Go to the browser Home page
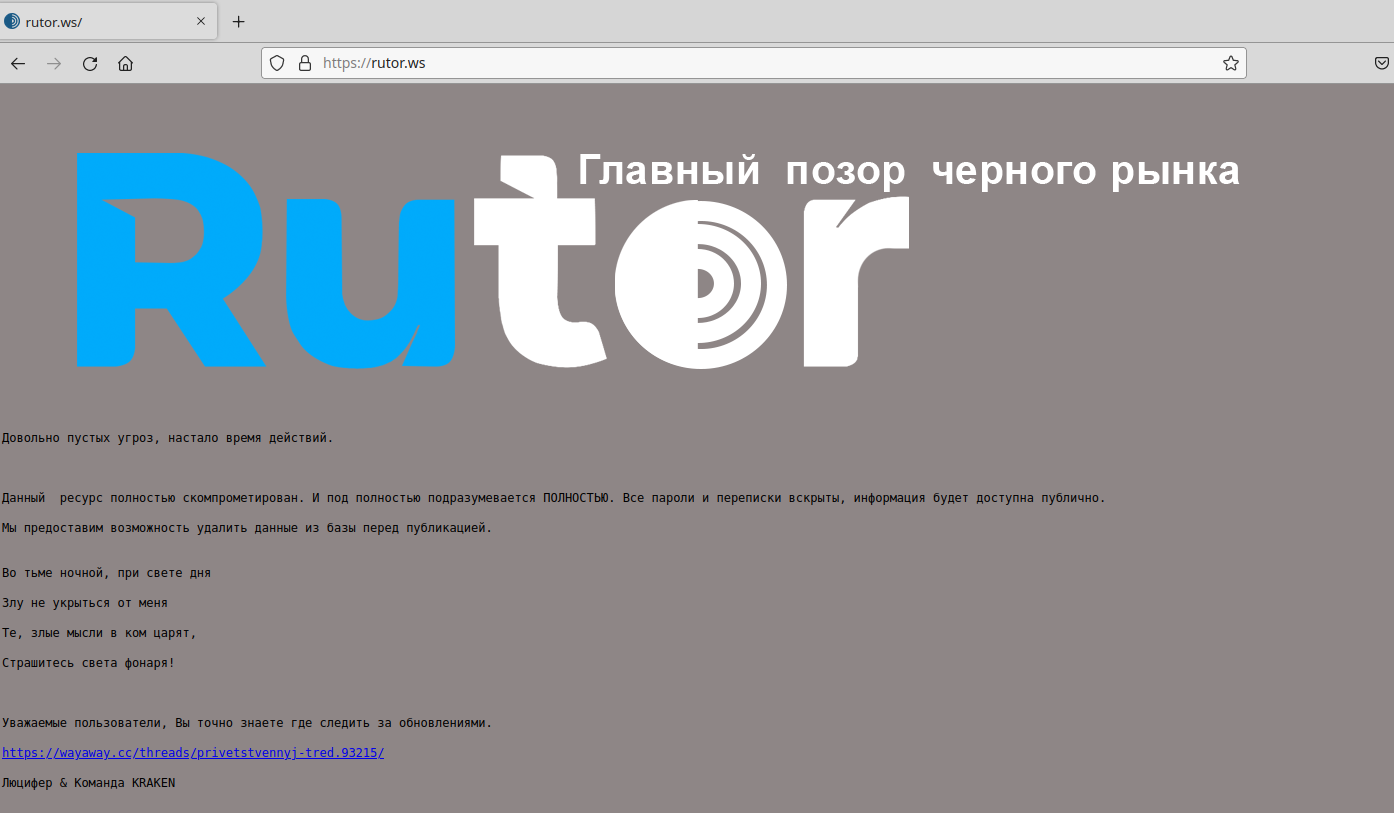The image size is (1394, 813). 125,64
